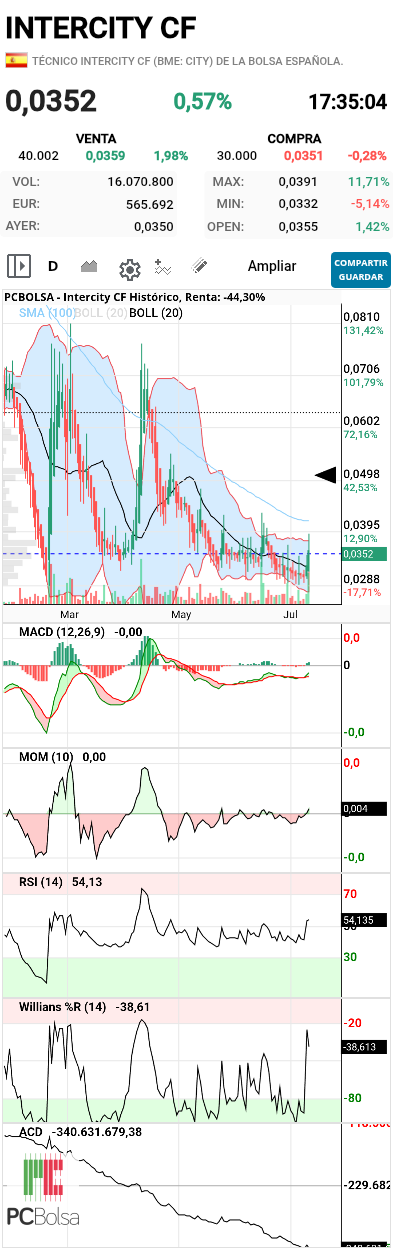
Task: Open the side panel toggle icon
Action: click(x=18, y=266)
